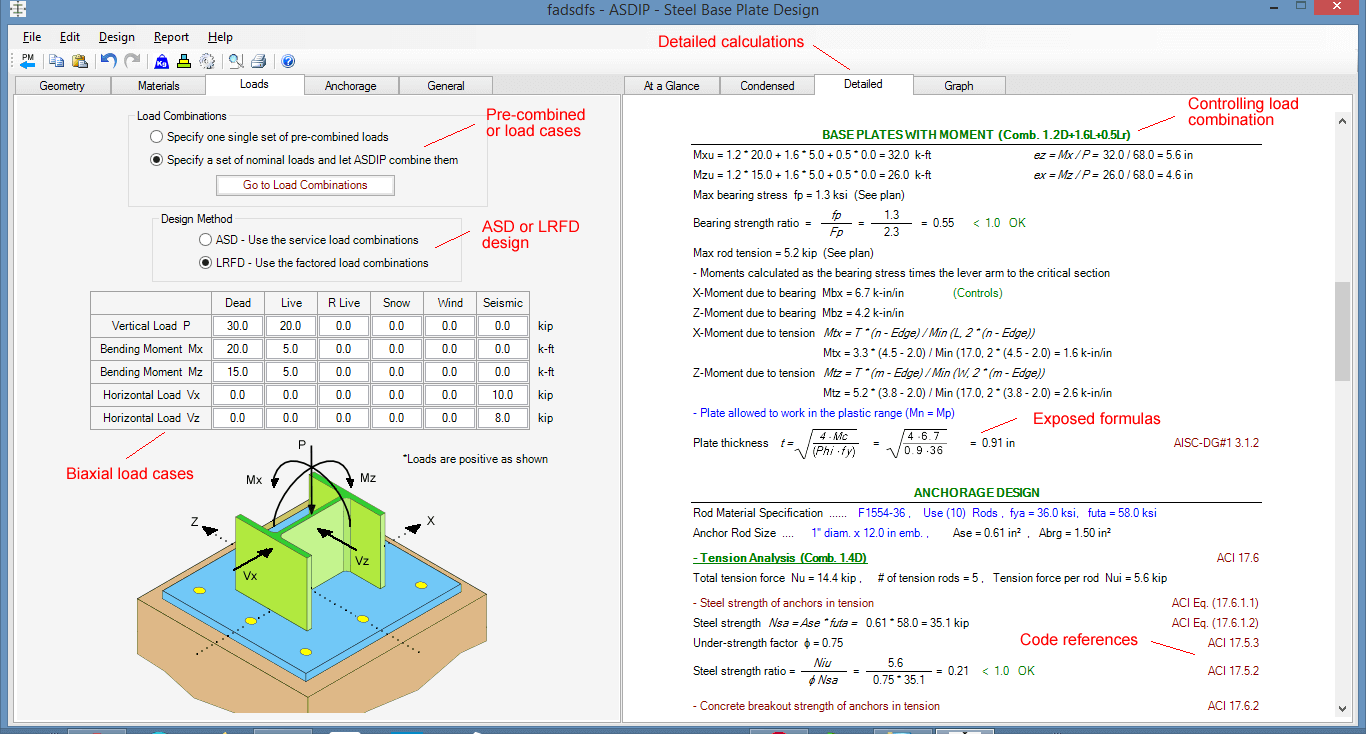1366x734 pixels.
Task: Click the R Live Bending Moment Mz field
Action: pyautogui.click(x=344, y=372)
